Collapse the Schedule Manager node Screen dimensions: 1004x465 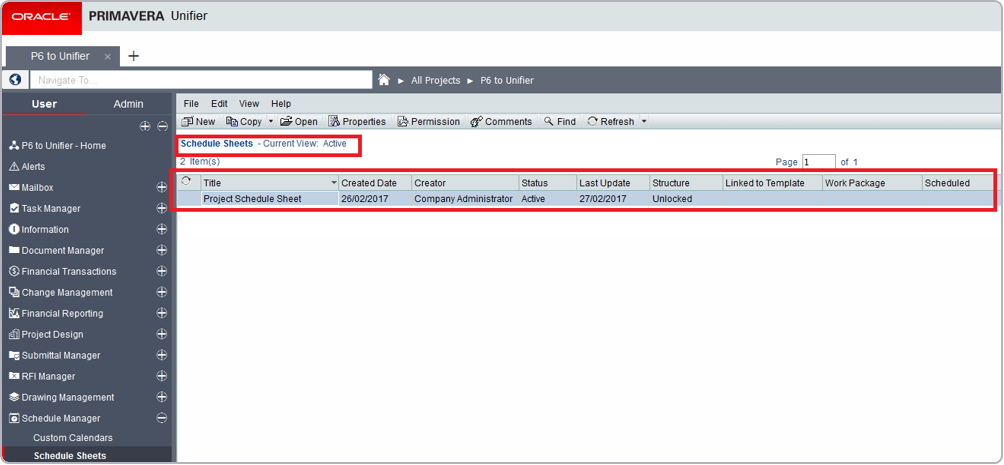point(161,418)
